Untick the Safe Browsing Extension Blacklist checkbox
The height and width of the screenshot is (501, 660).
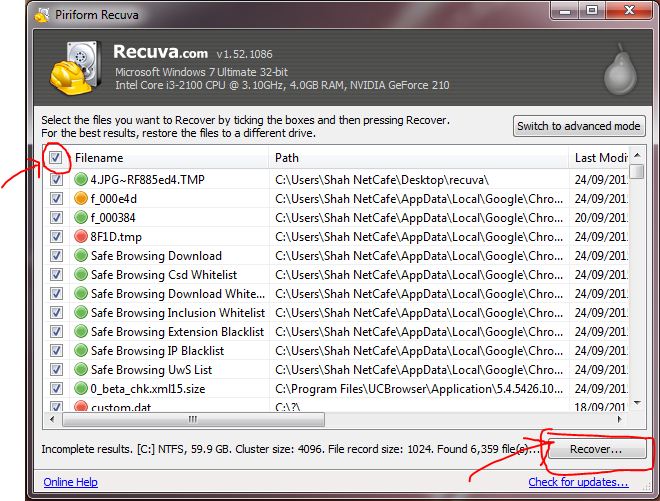[x=56, y=331]
